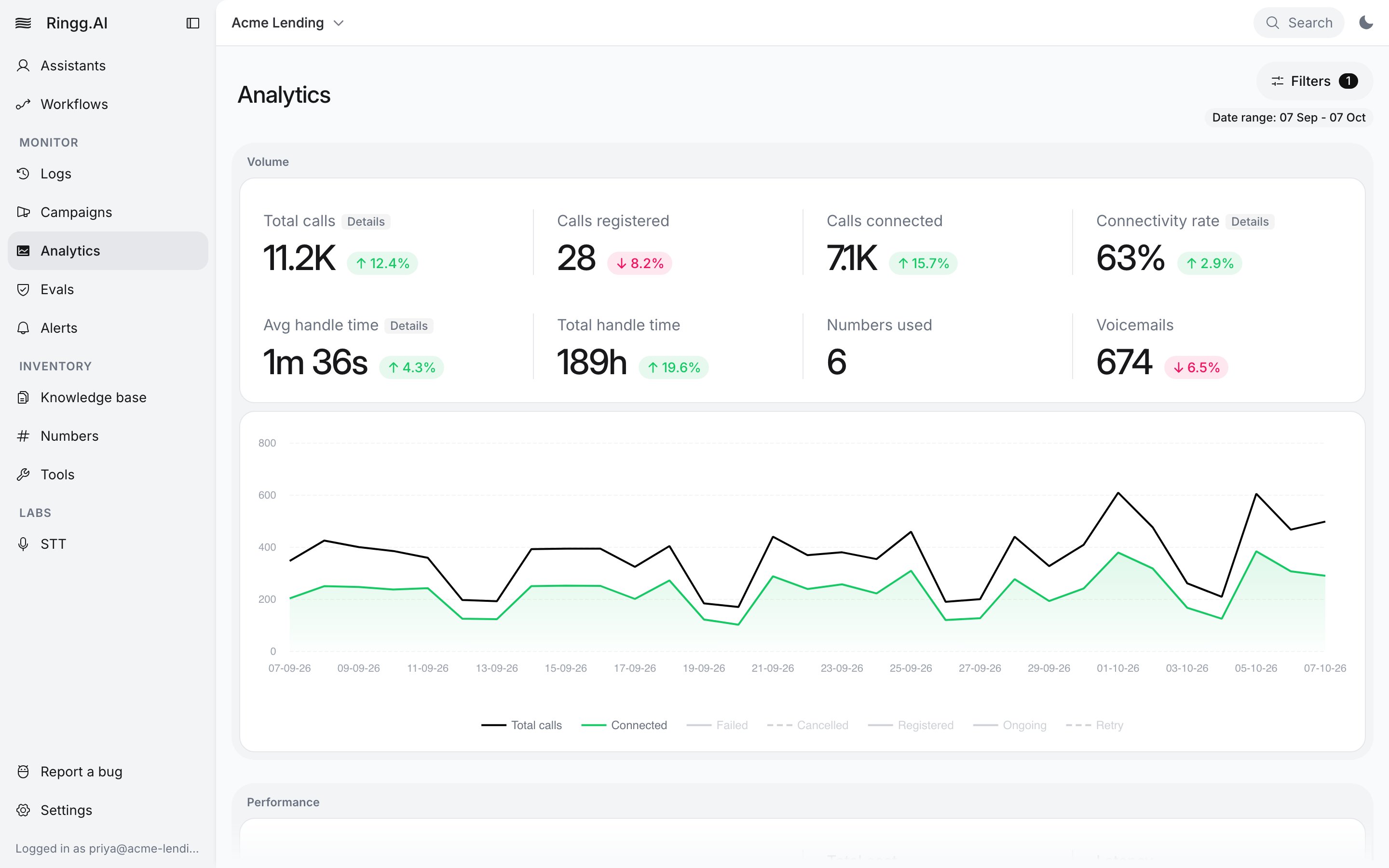Click the Knowledge base document icon
Image resolution: width=1389 pixels, height=868 pixels.
pos(23,397)
